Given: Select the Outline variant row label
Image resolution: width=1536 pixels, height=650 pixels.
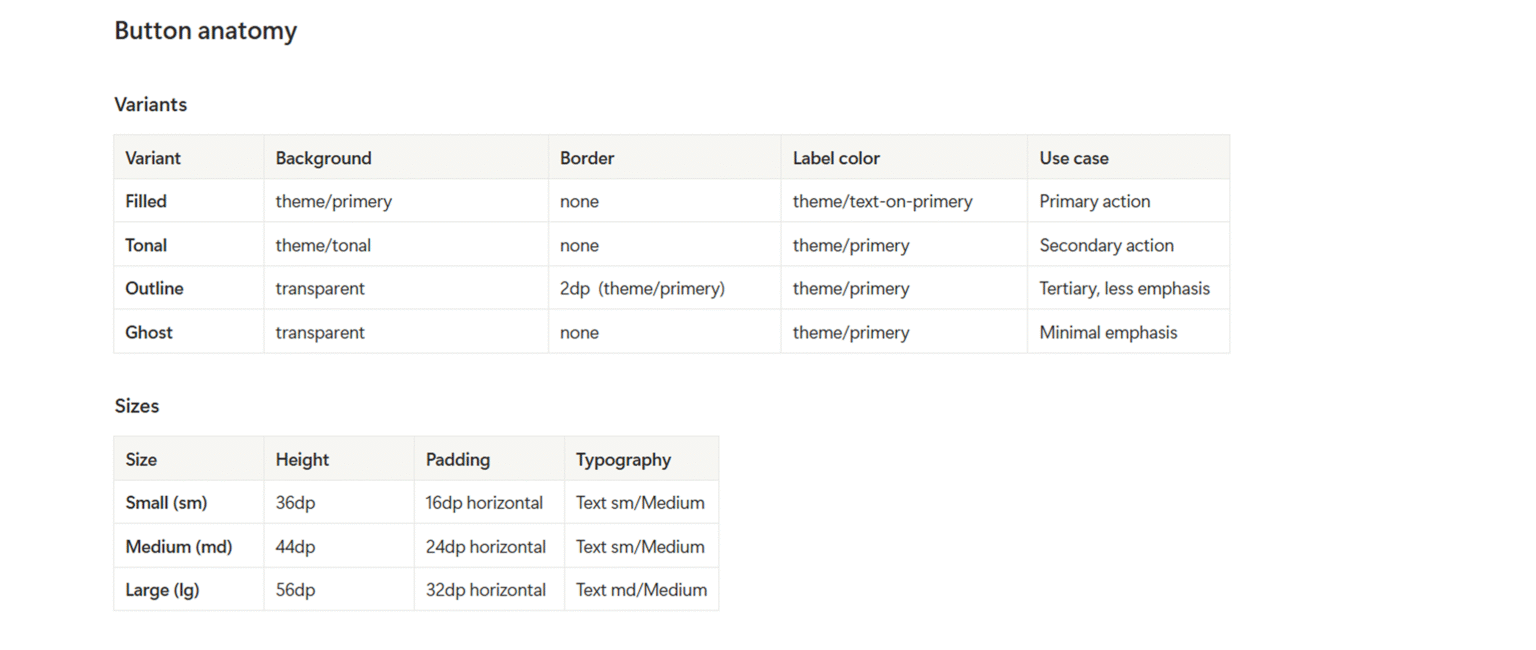Looking at the screenshot, I should coord(154,288).
